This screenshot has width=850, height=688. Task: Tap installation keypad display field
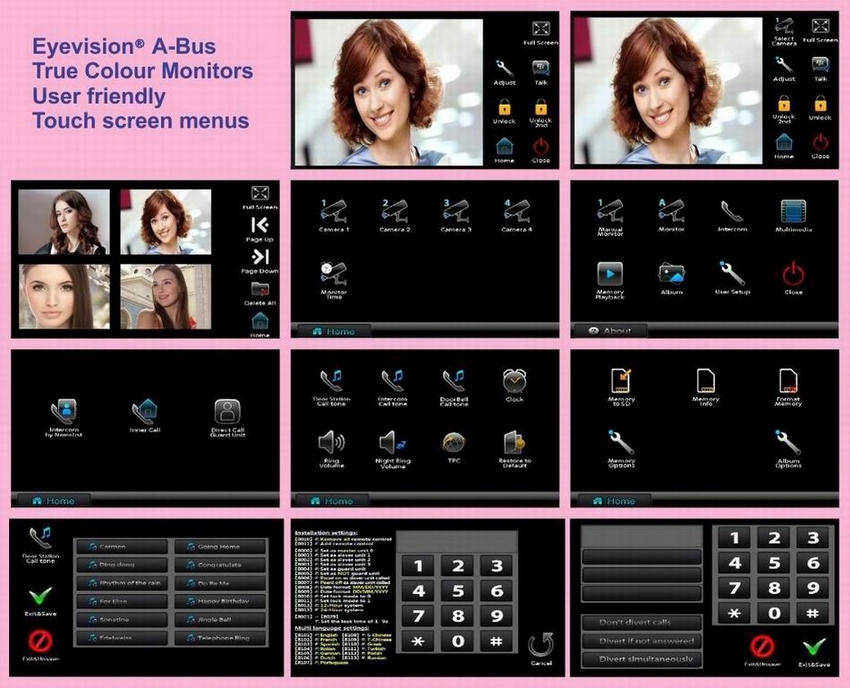[457, 542]
